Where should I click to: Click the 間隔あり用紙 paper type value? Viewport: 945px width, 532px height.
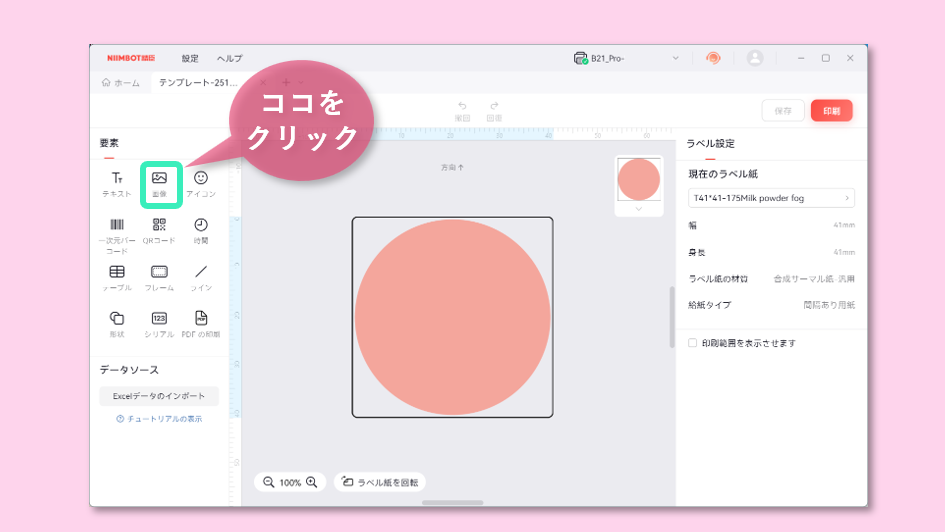pos(829,305)
